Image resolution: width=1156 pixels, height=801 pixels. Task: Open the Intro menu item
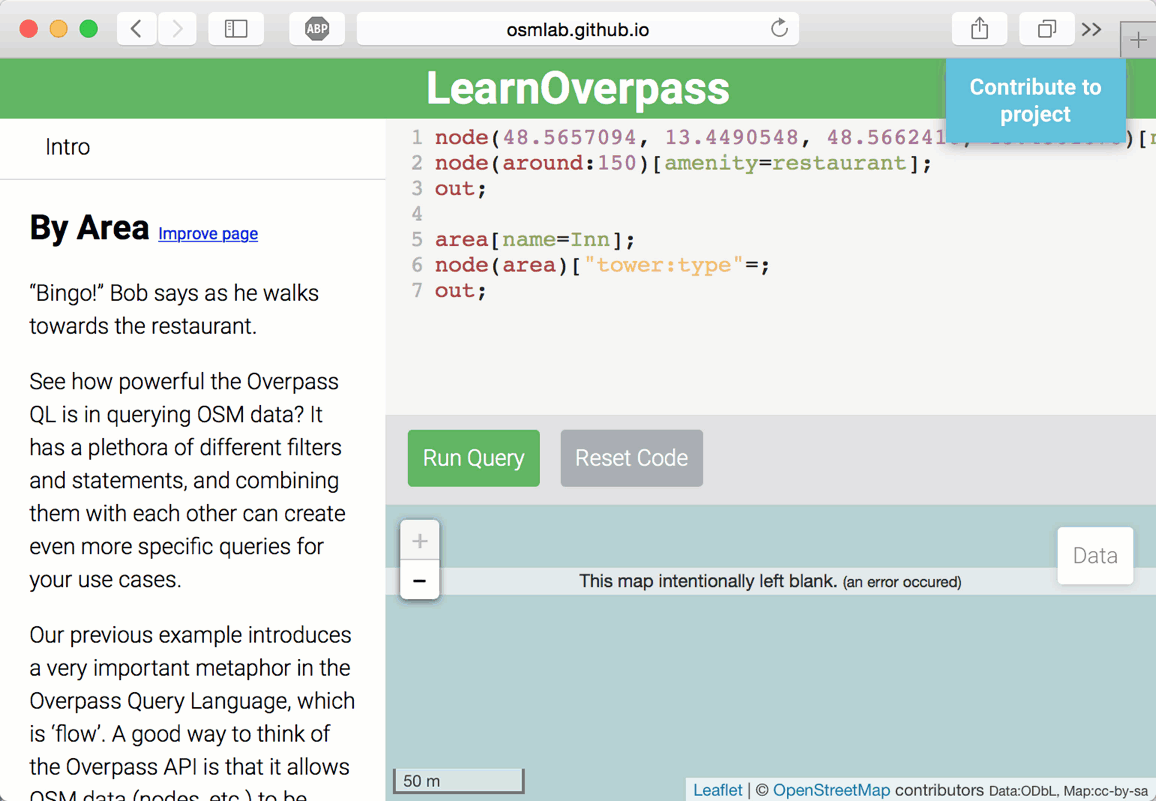(68, 147)
